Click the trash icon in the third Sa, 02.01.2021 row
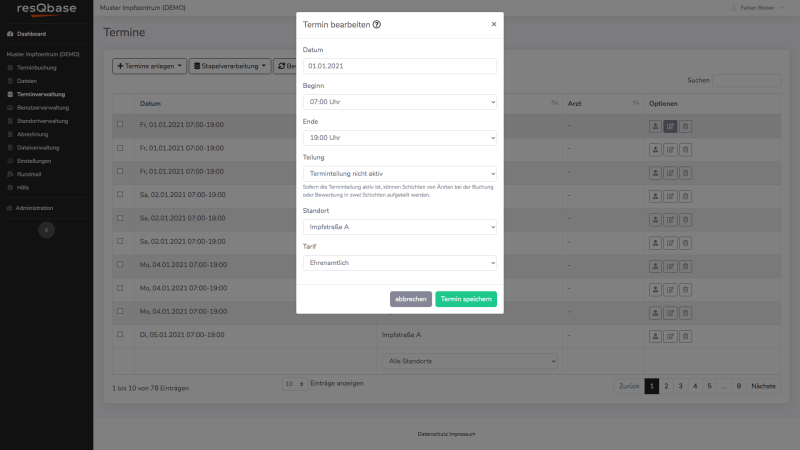Image resolution: width=800 pixels, height=450 pixels. pyautogui.click(x=685, y=243)
